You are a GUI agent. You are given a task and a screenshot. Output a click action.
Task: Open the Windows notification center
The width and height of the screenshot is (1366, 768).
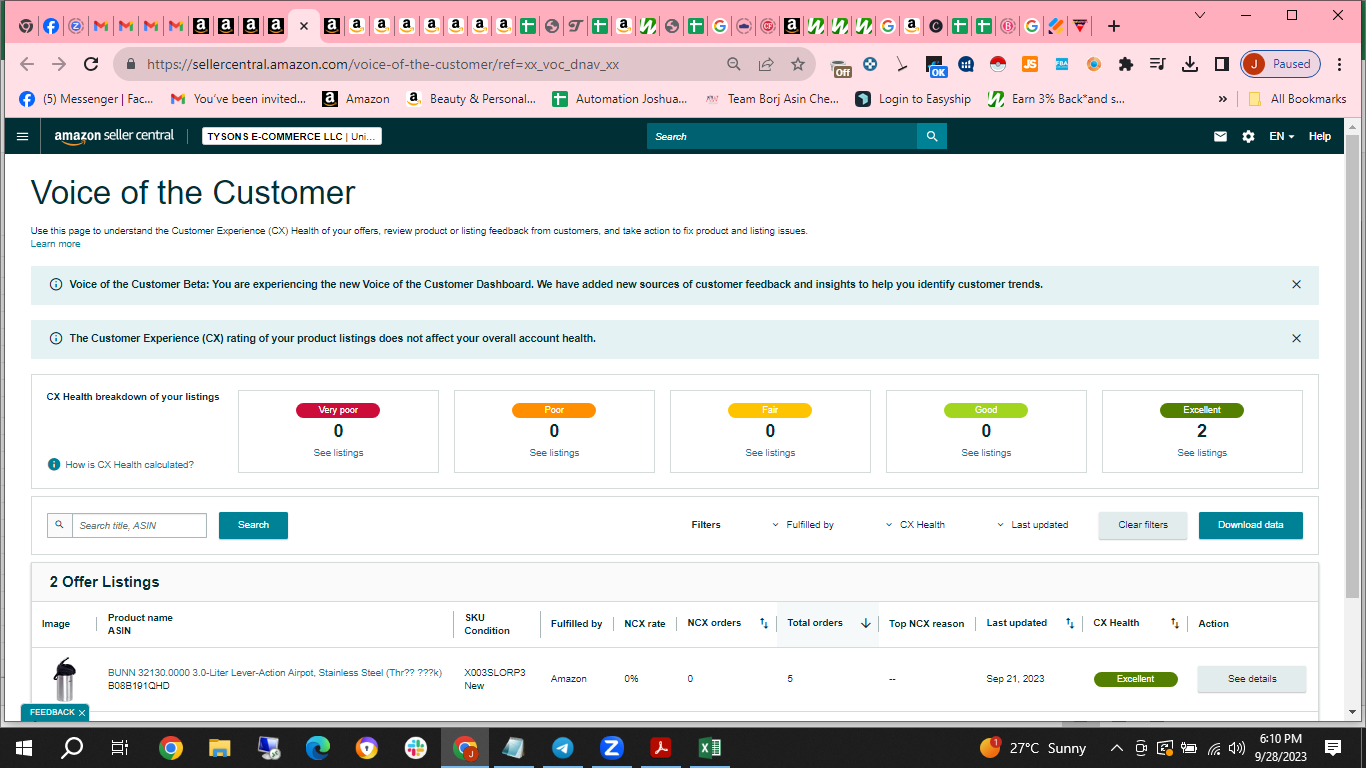(1332, 748)
